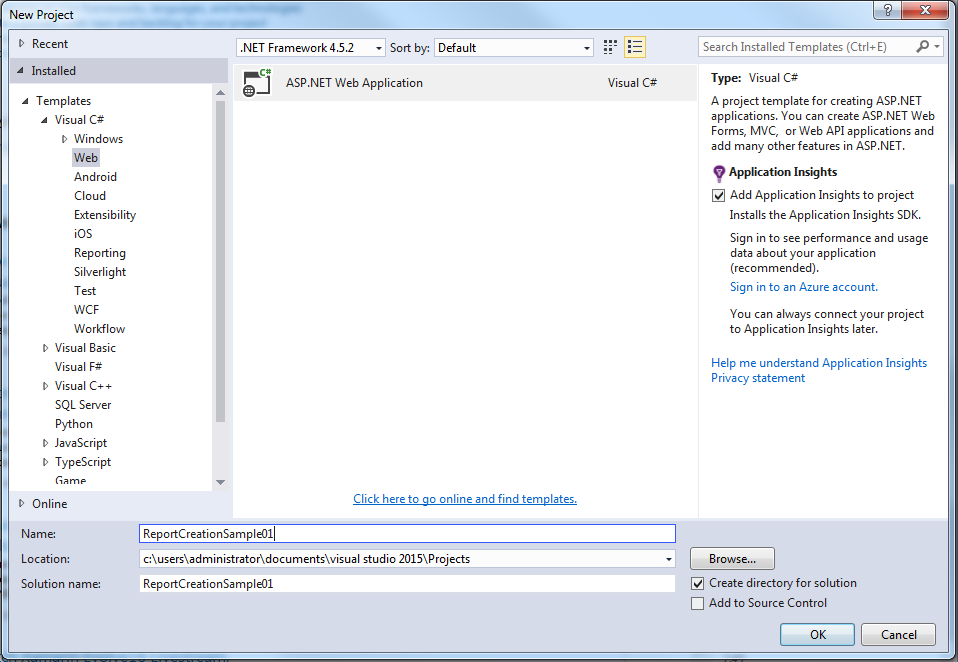Select the Workflow template category

point(100,329)
